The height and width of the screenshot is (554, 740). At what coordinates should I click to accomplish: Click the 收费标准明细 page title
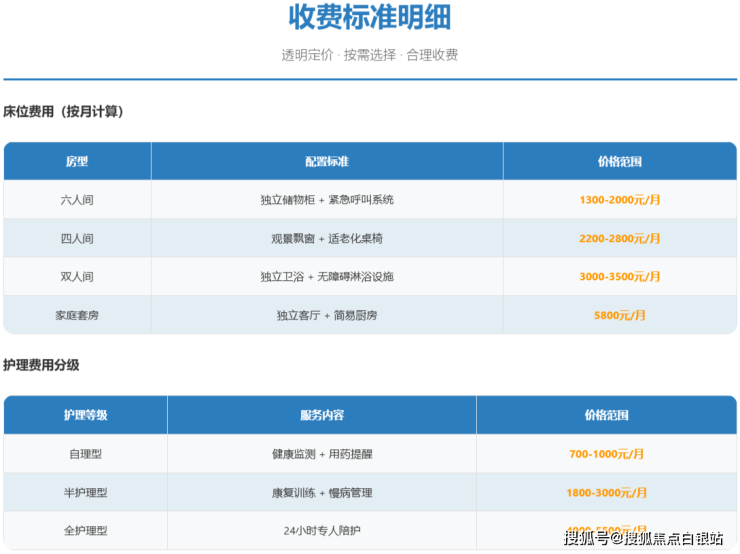tap(369, 18)
